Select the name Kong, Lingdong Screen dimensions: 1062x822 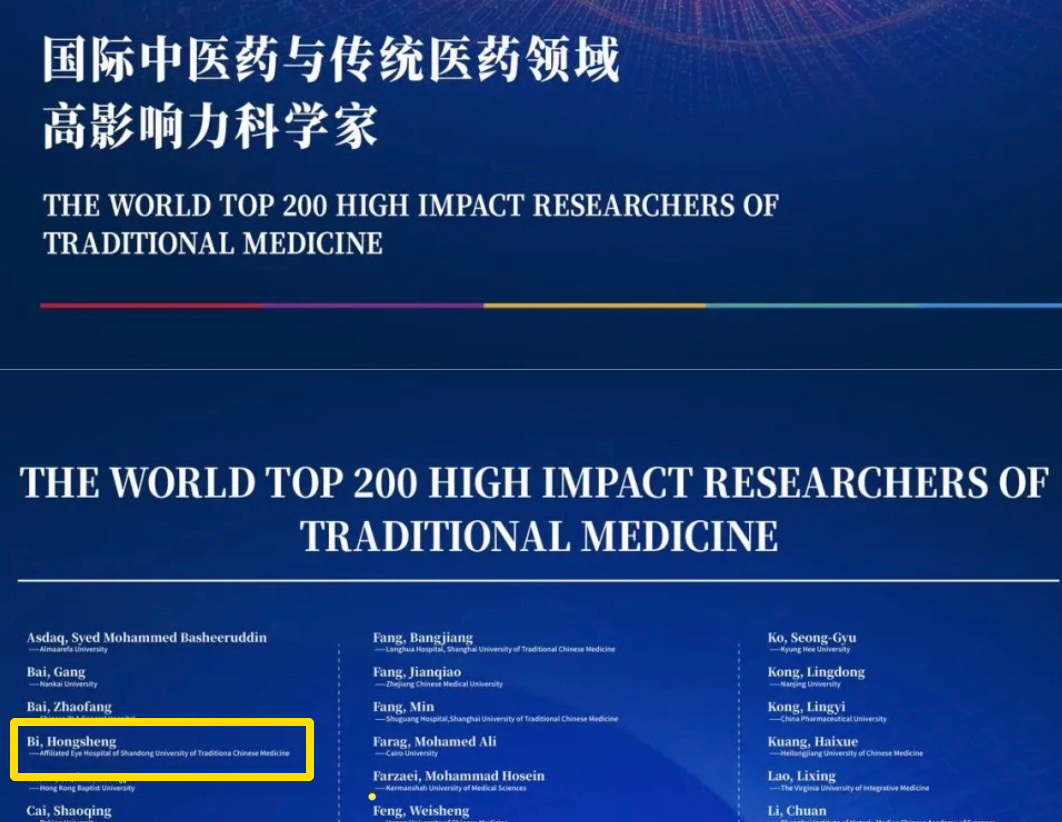(x=816, y=672)
